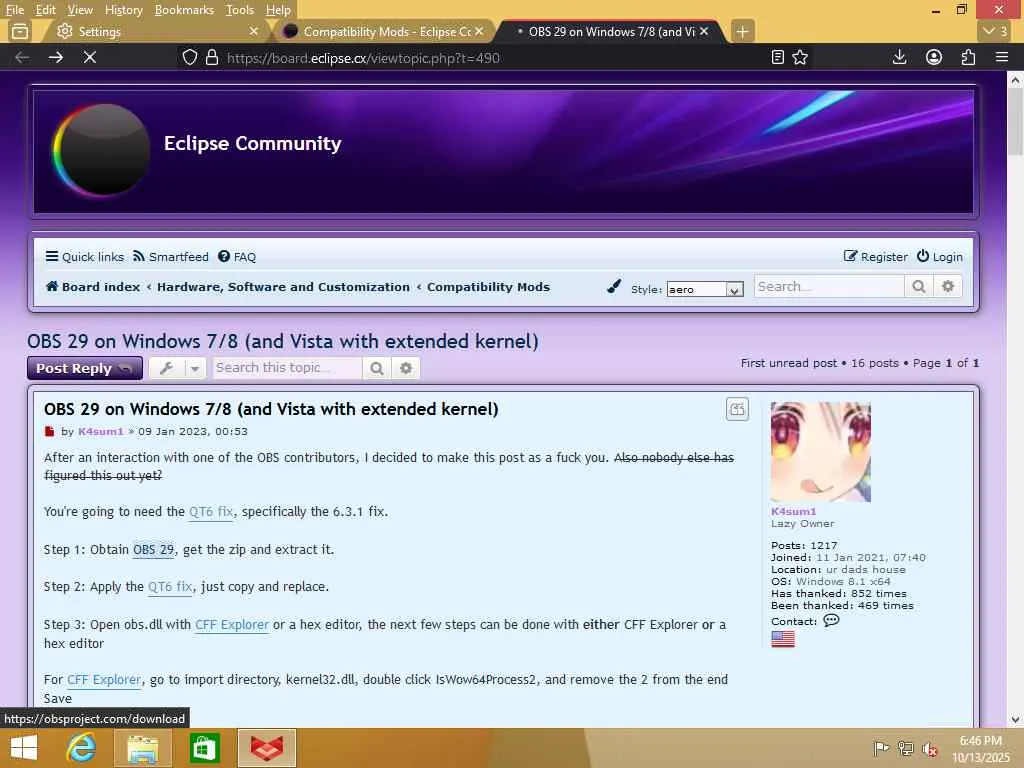The width and height of the screenshot is (1024, 768).
Task: Open the History menu
Action: click(x=123, y=10)
